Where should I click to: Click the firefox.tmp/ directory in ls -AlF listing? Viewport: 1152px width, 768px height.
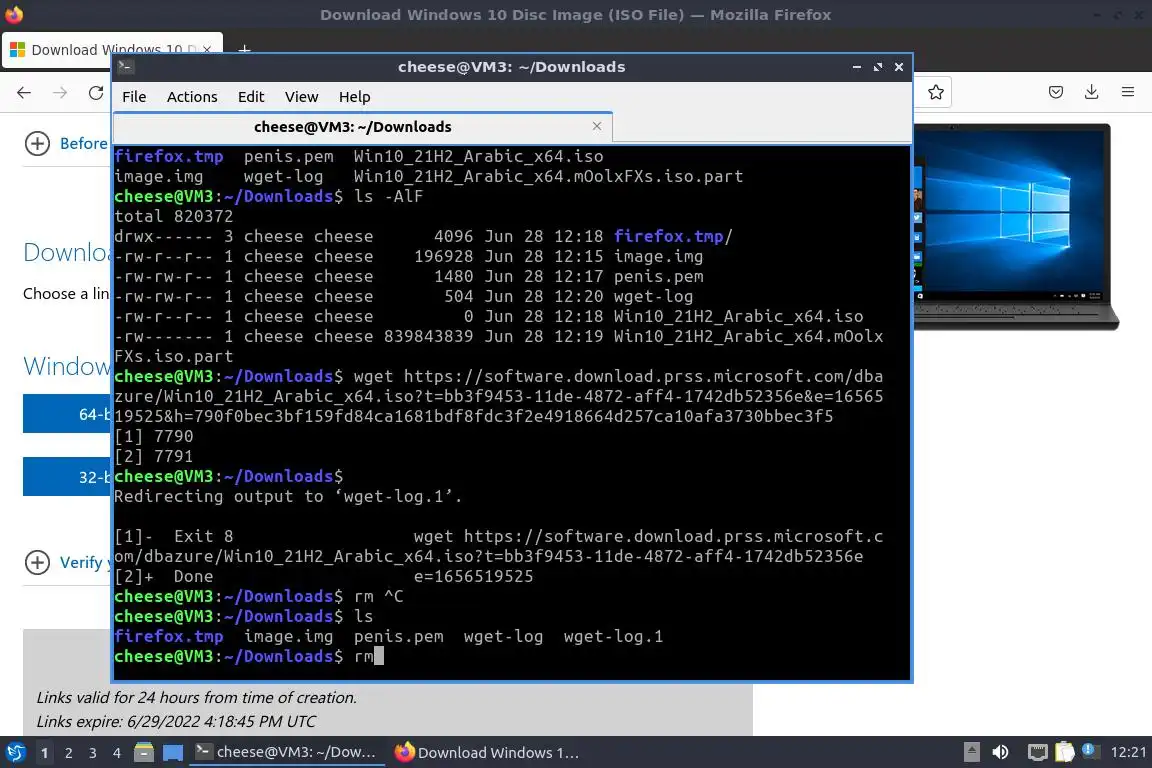(673, 237)
